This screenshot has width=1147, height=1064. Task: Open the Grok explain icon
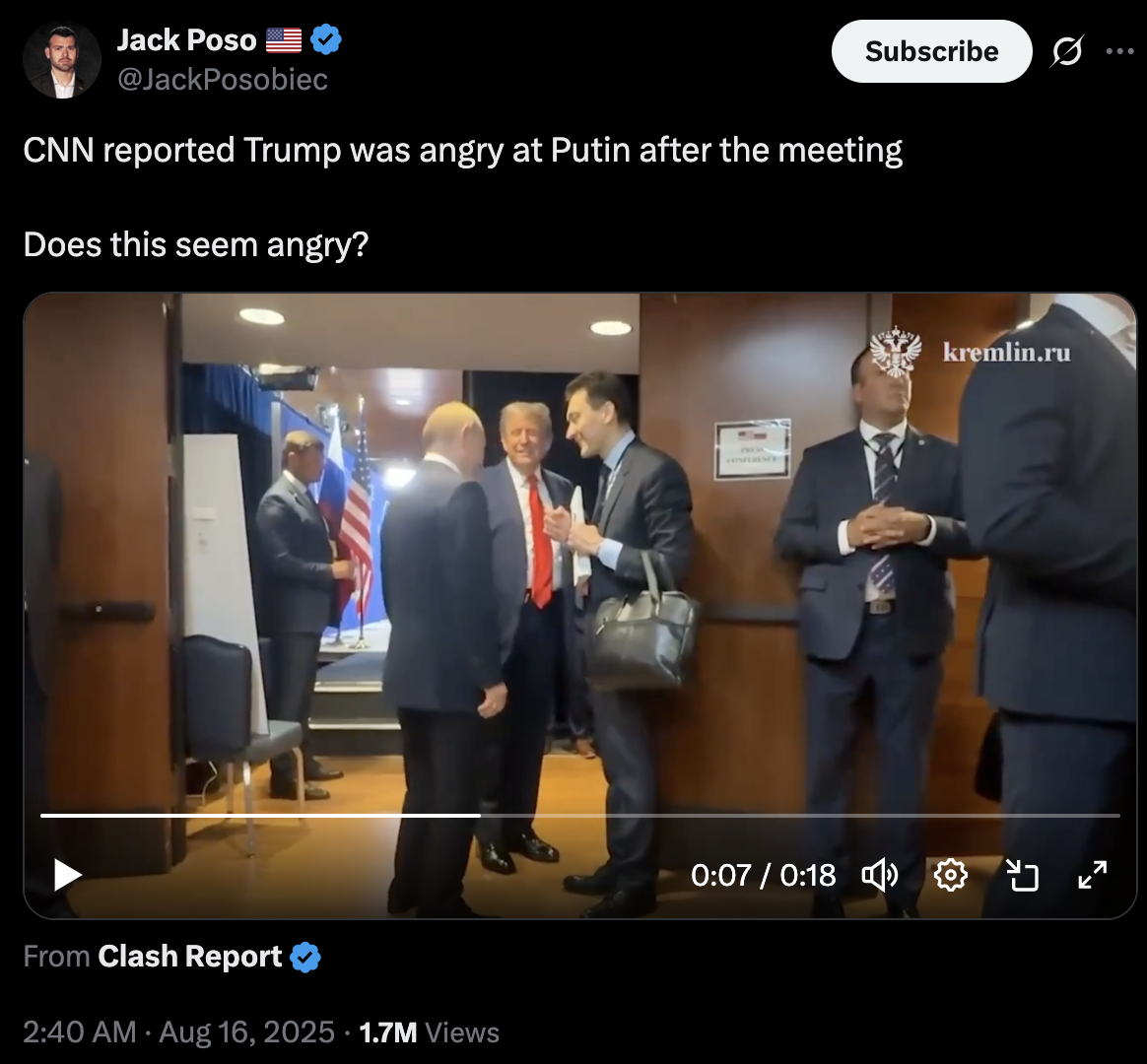click(x=1067, y=51)
